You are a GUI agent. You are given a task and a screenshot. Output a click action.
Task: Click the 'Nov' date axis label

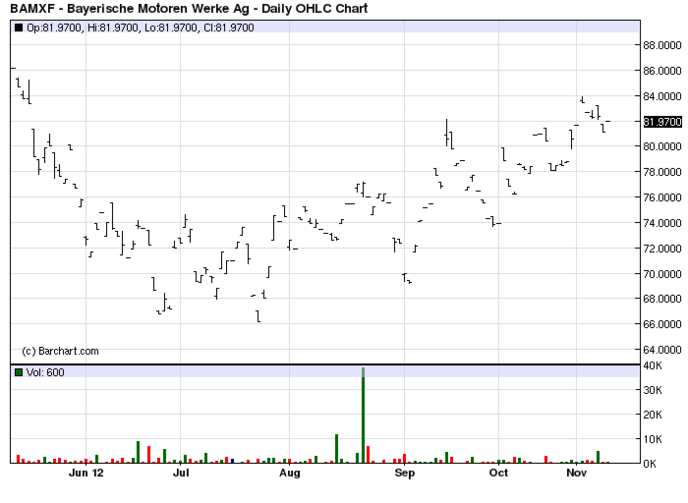pyautogui.click(x=577, y=473)
